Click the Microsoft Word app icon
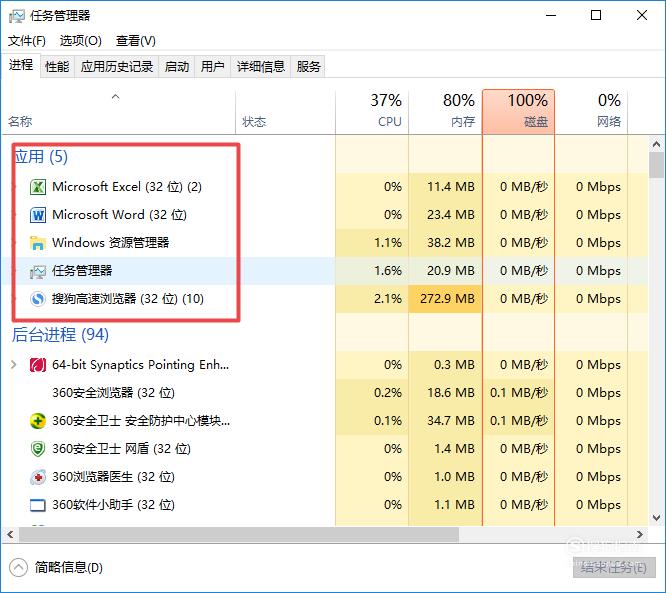 tap(38, 215)
